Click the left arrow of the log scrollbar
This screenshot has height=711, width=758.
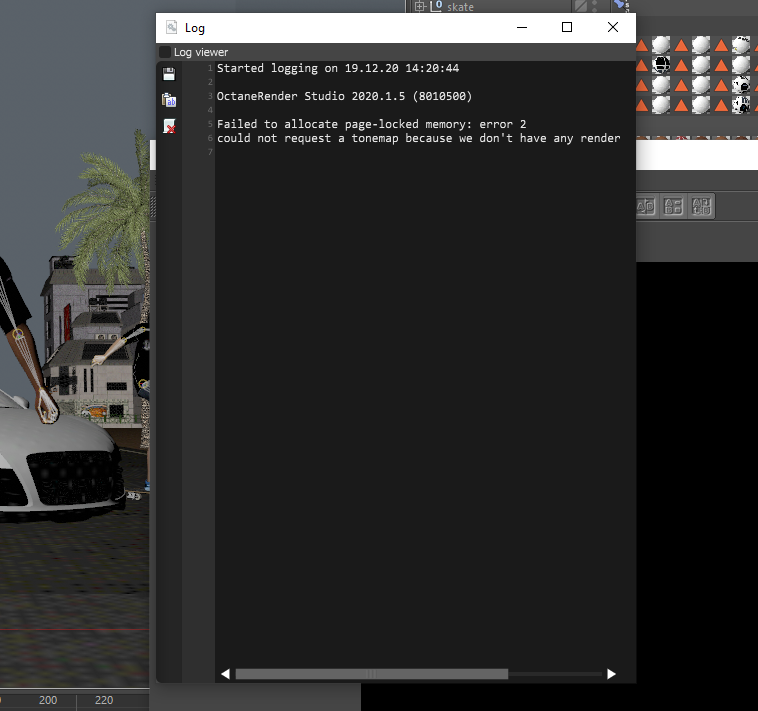(225, 674)
